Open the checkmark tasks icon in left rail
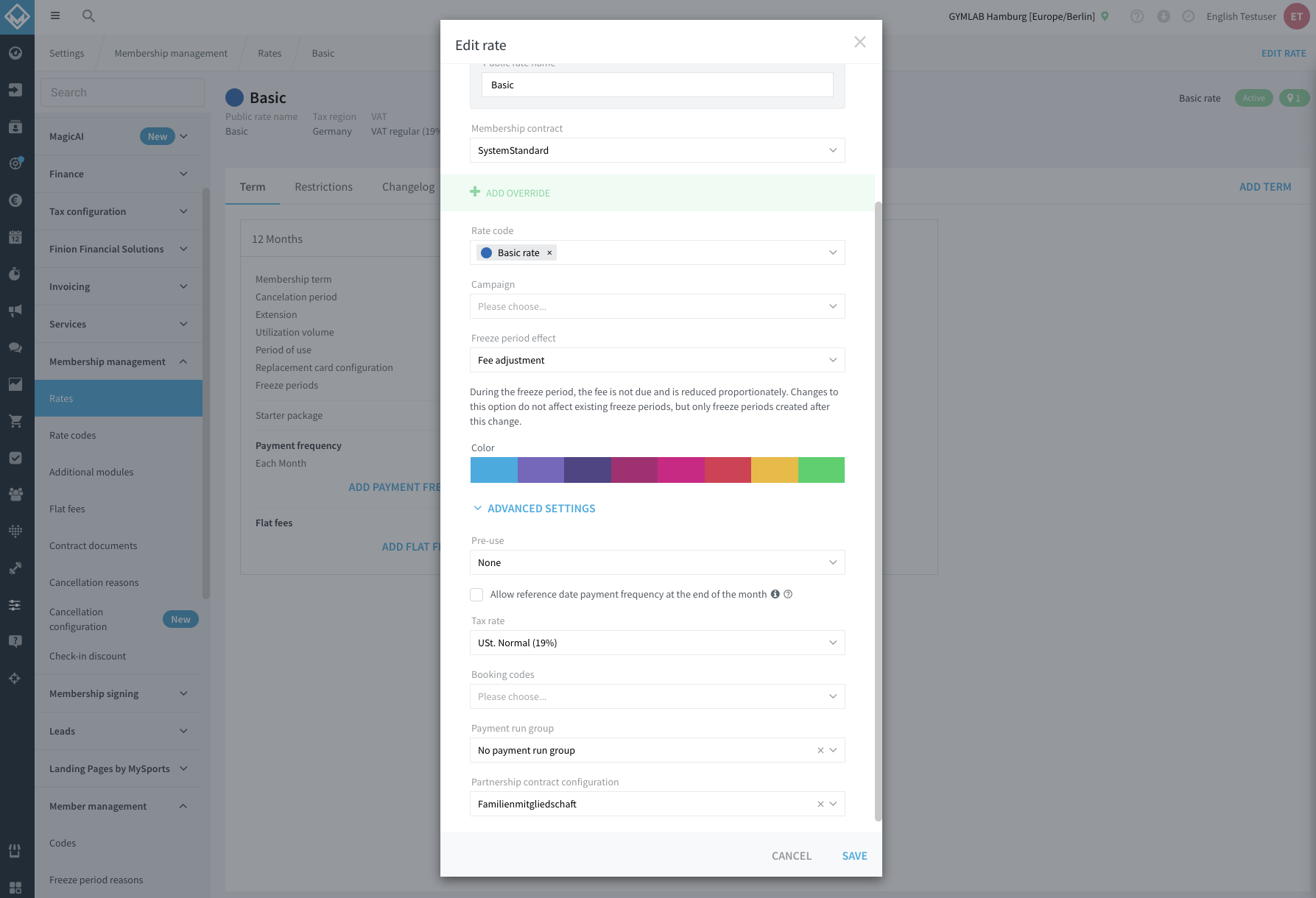Screen dimensions: 1316x898 15,458
